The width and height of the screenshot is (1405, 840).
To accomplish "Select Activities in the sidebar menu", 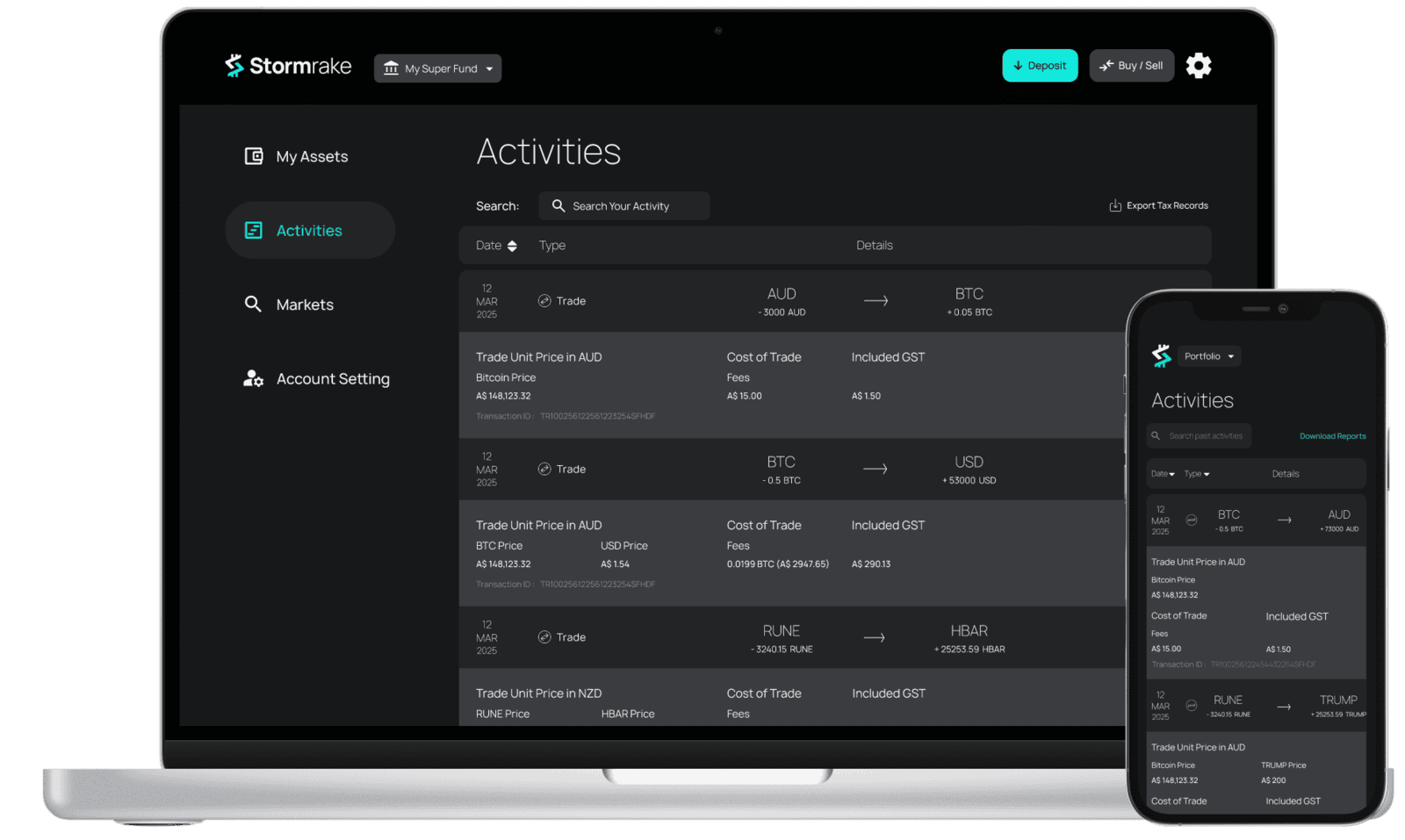I will (309, 231).
